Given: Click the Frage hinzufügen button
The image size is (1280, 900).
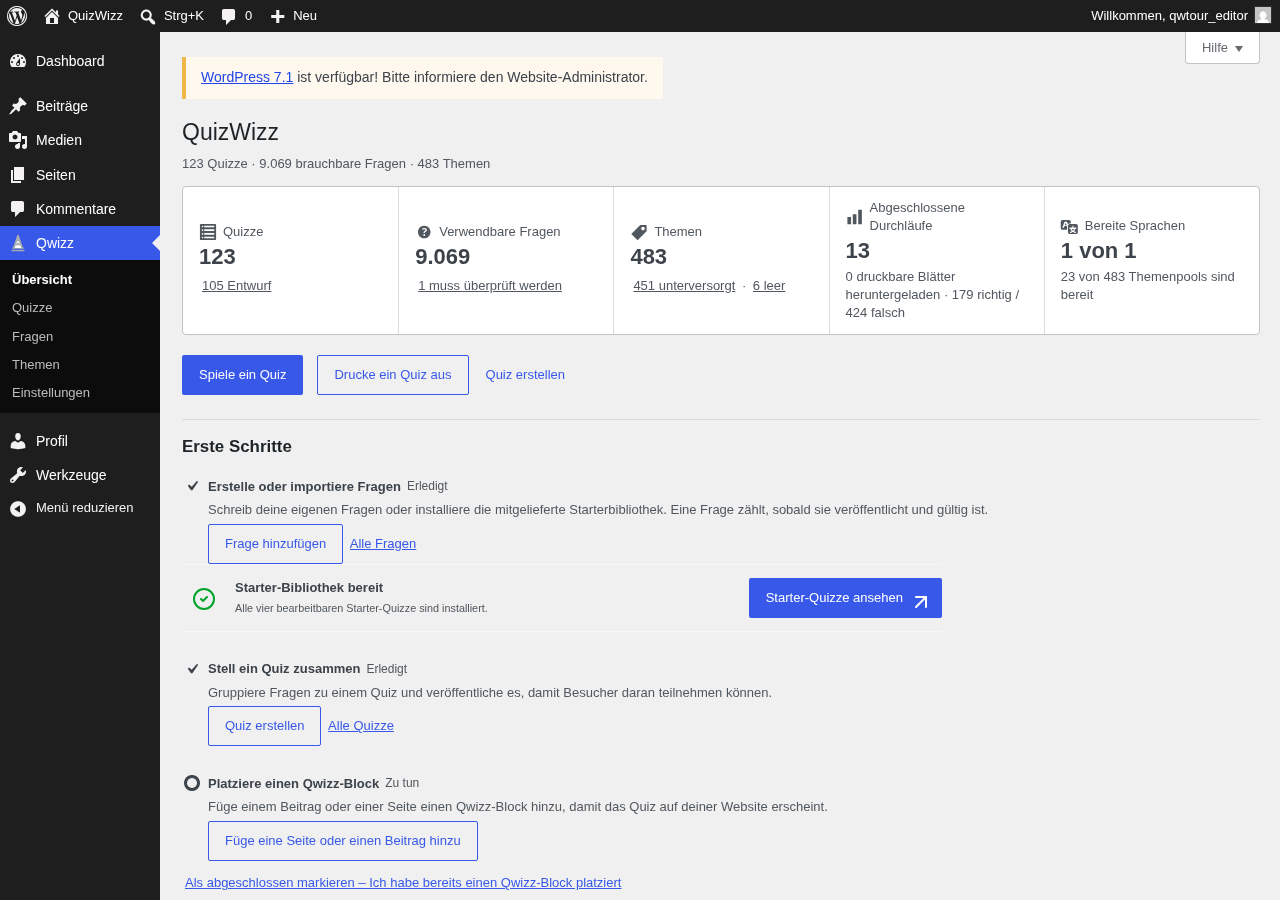Looking at the screenshot, I should coord(275,544).
